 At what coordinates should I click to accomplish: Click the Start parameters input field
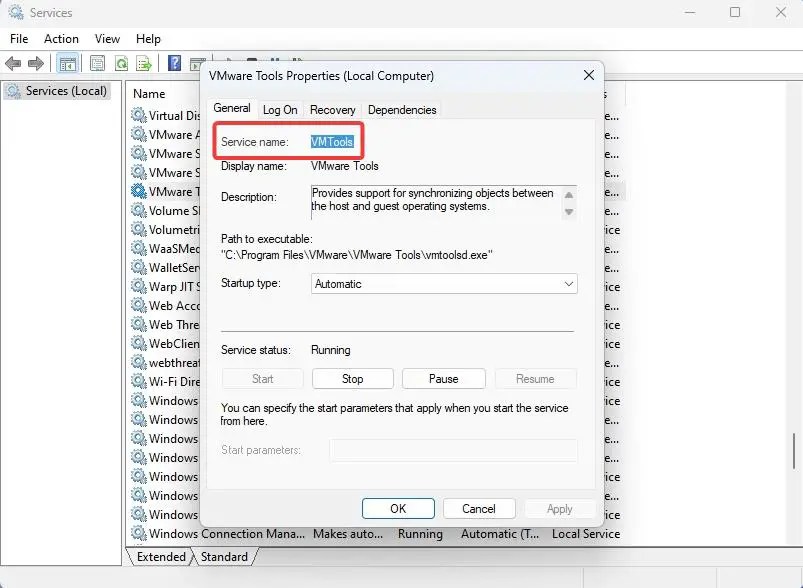pyautogui.click(x=453, y=450)
